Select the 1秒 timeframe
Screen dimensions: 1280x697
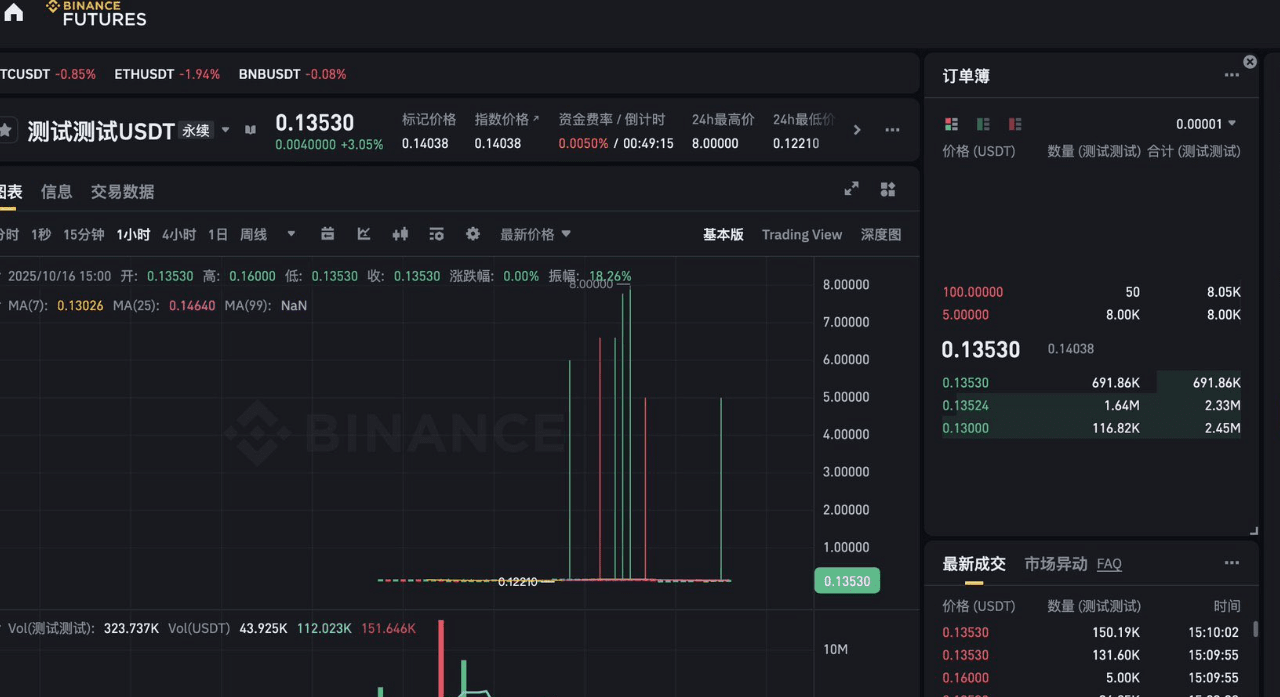point(41,234)
